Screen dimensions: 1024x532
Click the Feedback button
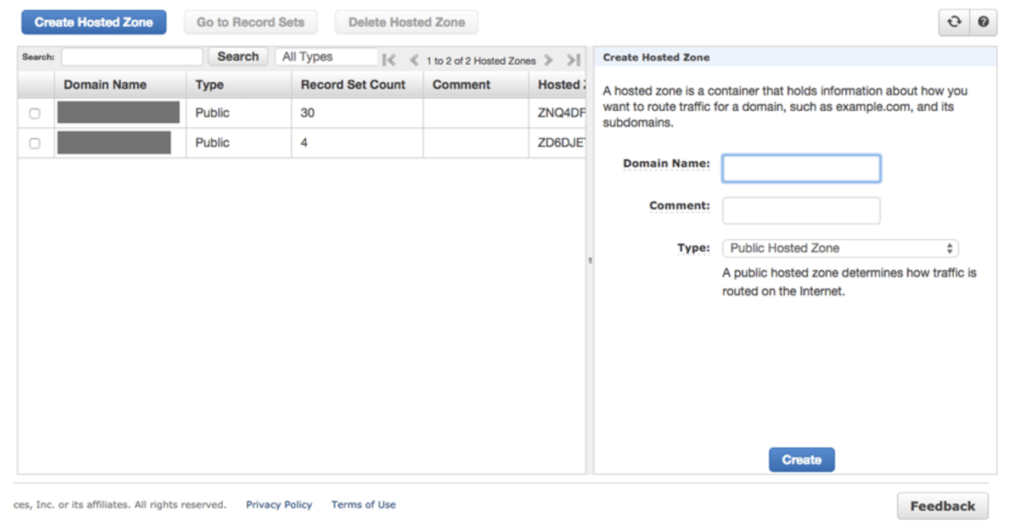pos(942,506)
